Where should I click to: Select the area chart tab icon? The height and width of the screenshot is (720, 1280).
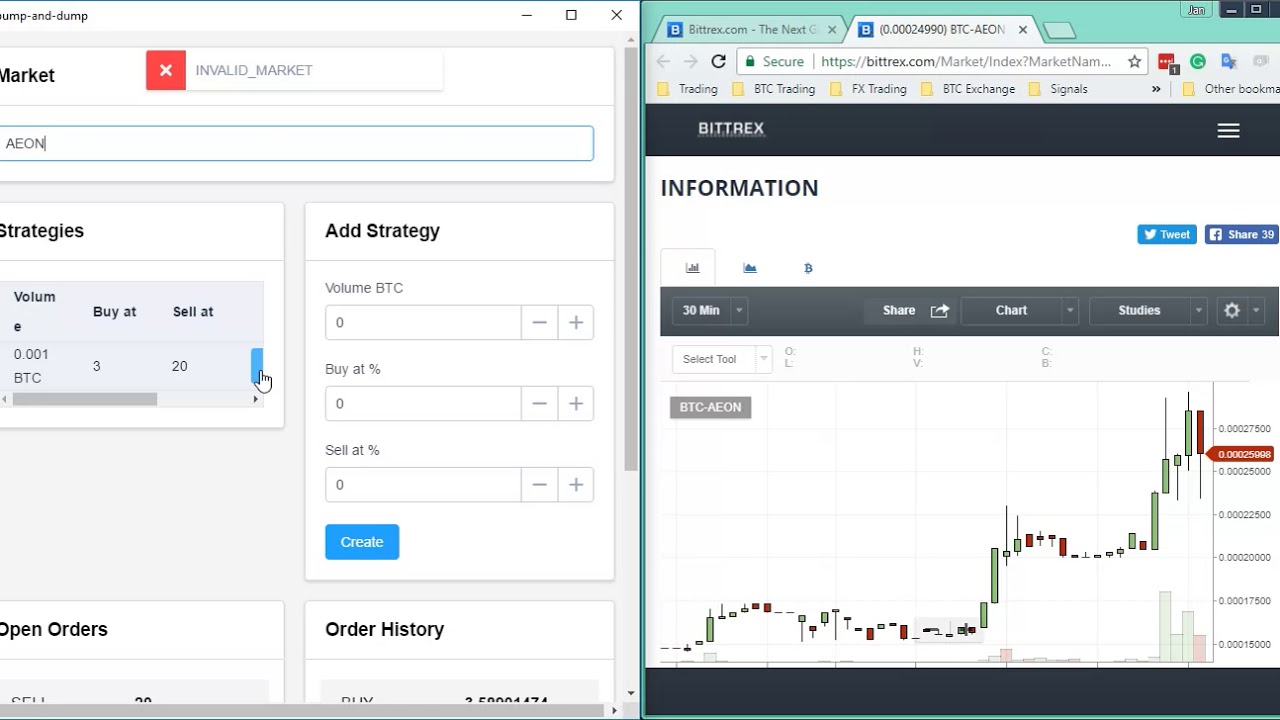750,268
